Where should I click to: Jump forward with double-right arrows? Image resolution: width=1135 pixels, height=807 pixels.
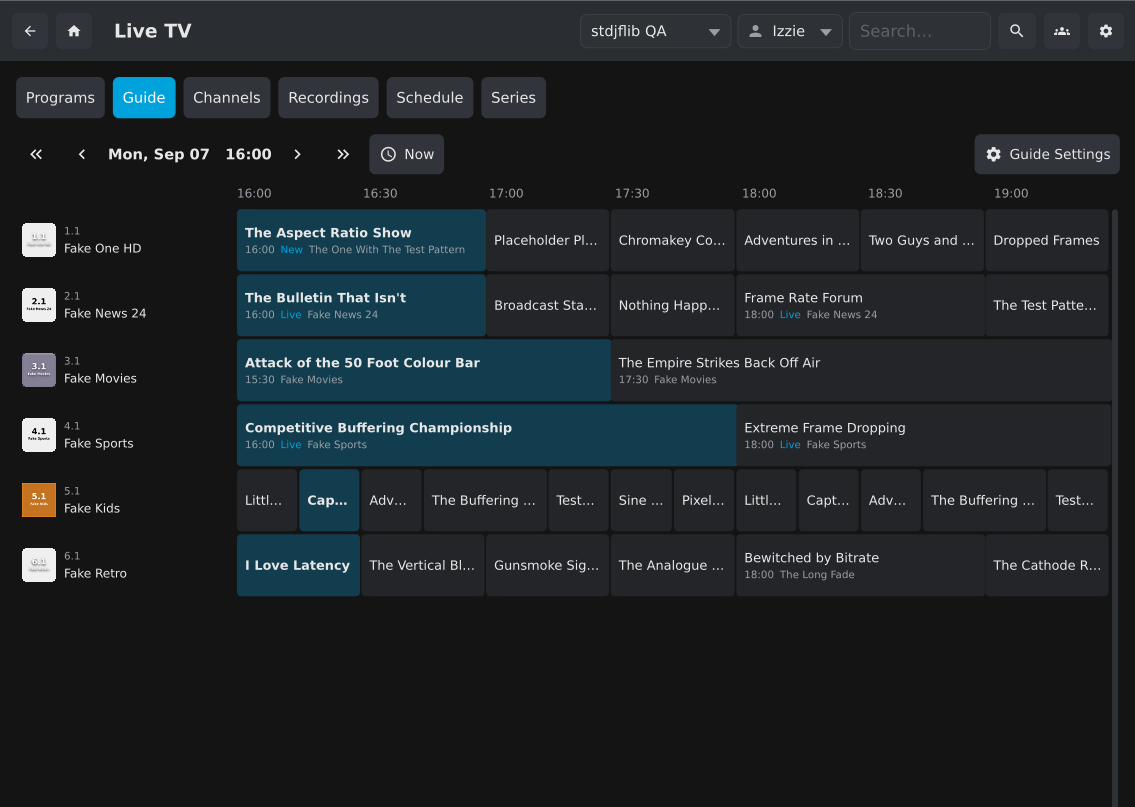(343, 154)
